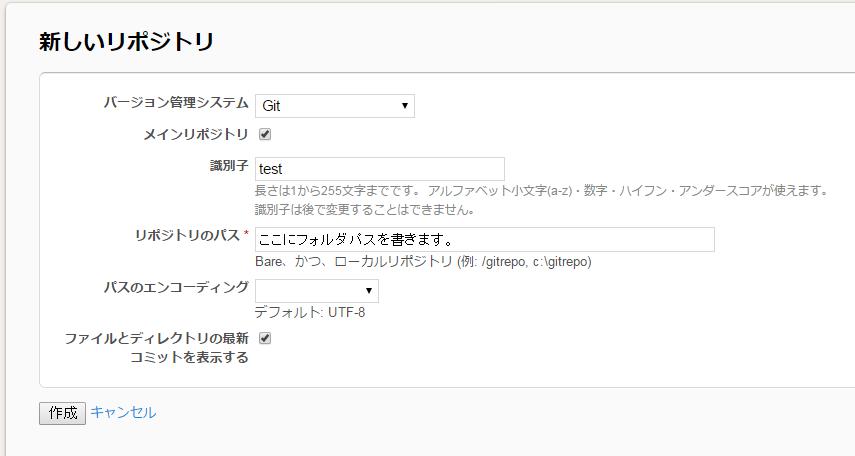
Task: Open the バージョン管理システム Git dropdown
Action: pos(335,106)
